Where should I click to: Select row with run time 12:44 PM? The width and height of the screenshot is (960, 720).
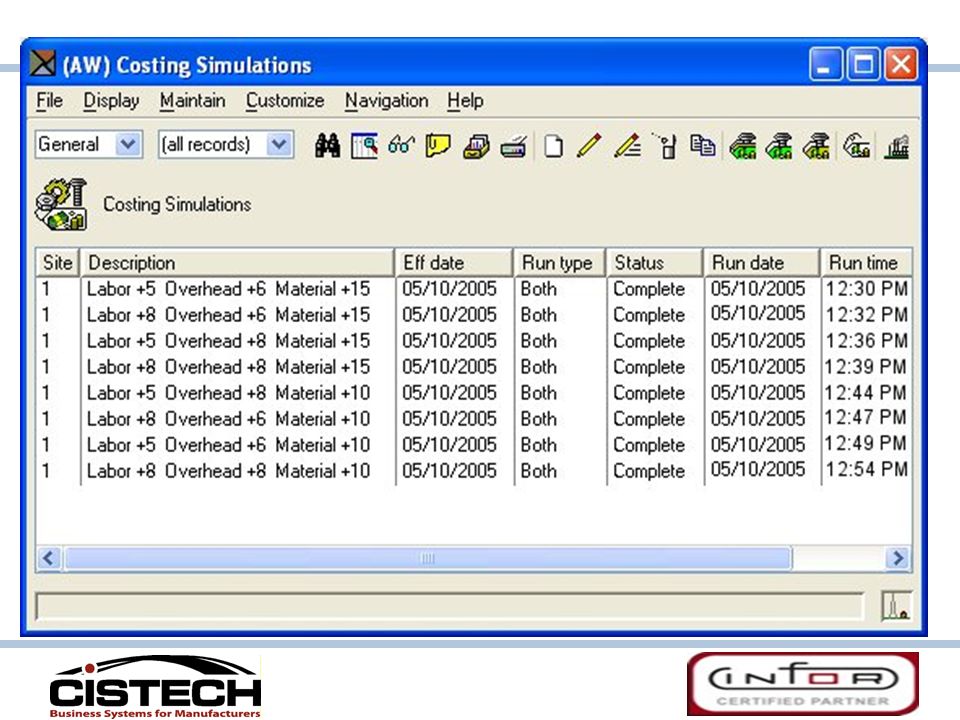(474, 393)
